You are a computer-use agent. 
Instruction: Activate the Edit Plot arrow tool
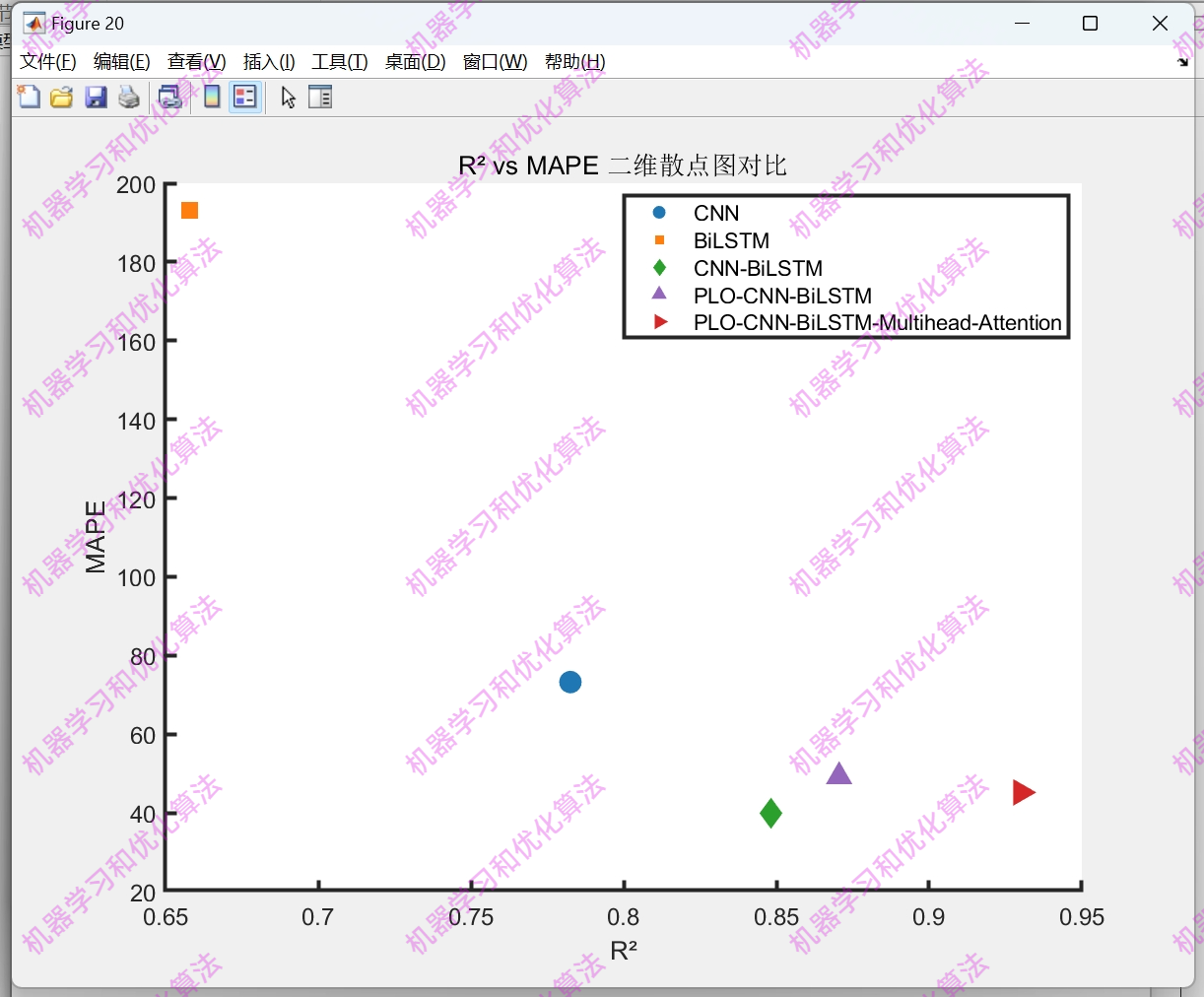tap(288, 97)
